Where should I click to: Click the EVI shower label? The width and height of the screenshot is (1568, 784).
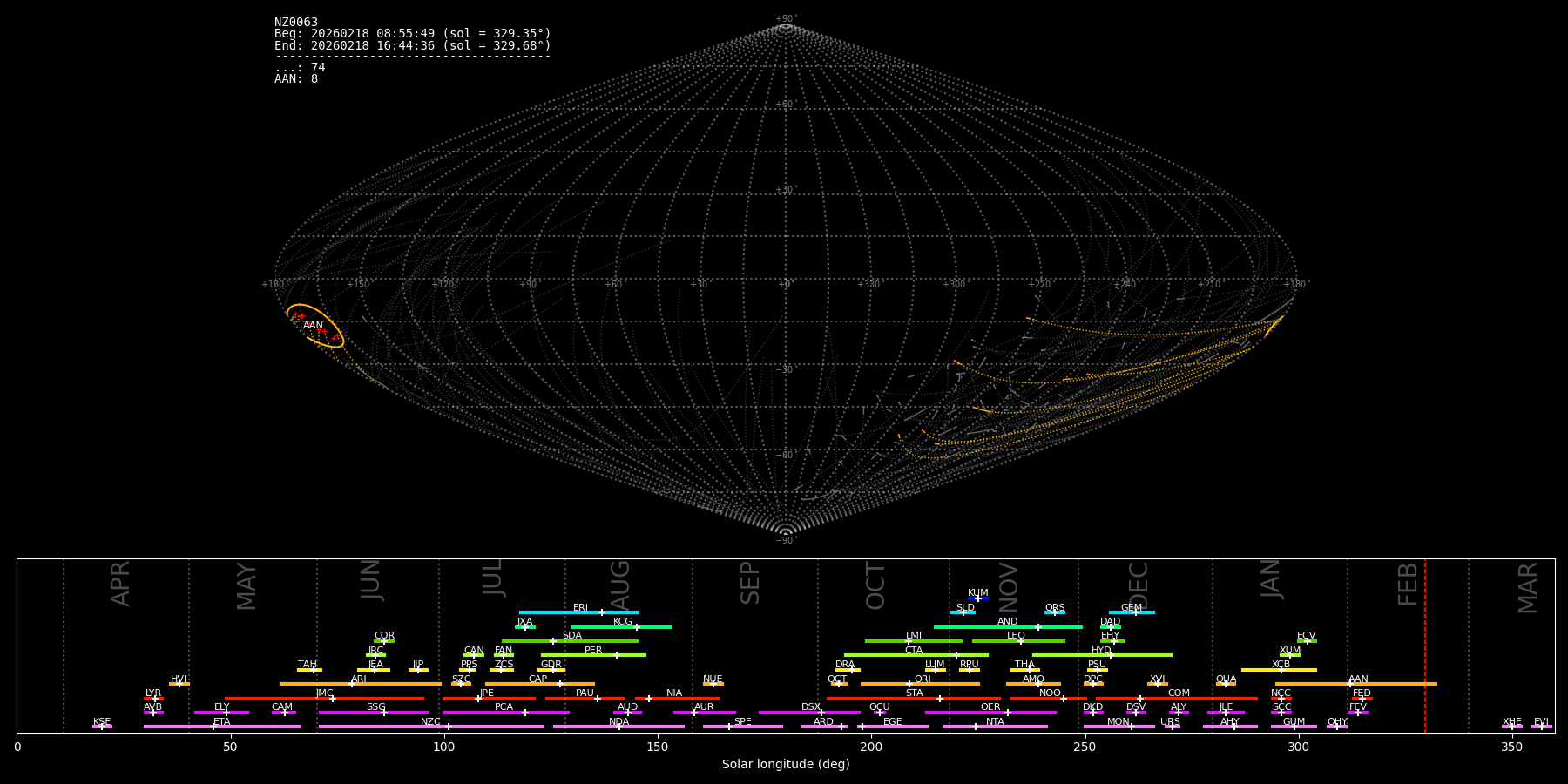pos(1541,722)
